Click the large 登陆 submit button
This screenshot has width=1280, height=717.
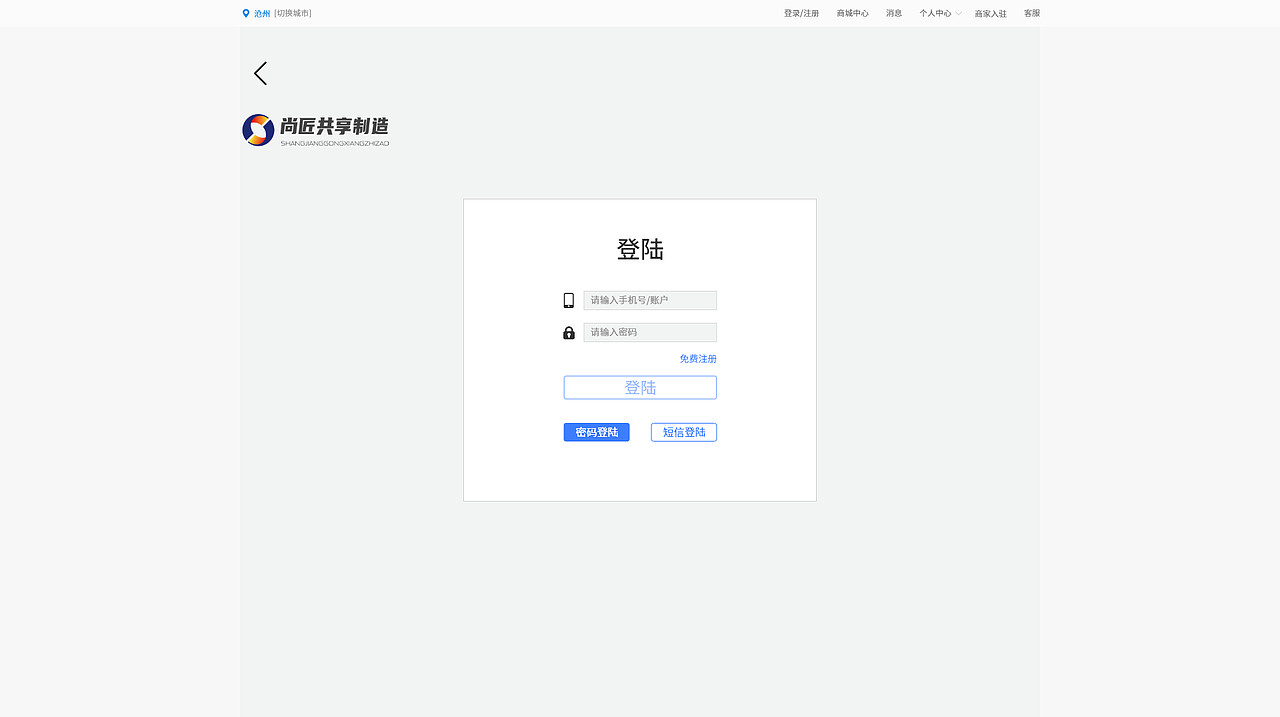640,387
